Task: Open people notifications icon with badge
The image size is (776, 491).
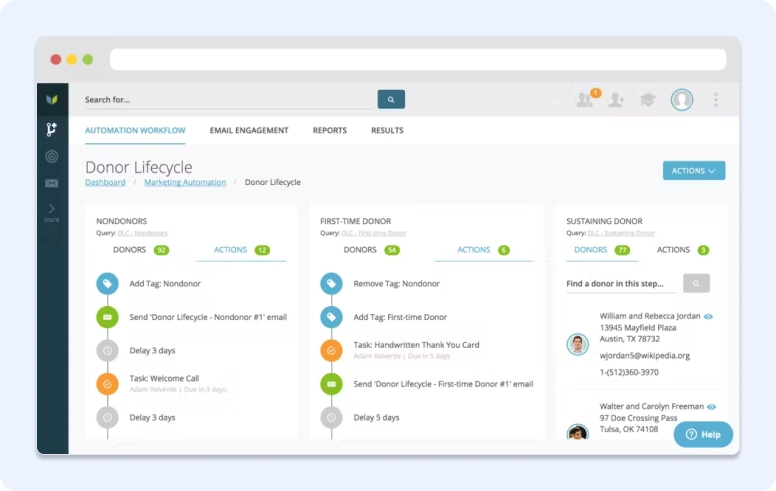Action: point(587,99)
